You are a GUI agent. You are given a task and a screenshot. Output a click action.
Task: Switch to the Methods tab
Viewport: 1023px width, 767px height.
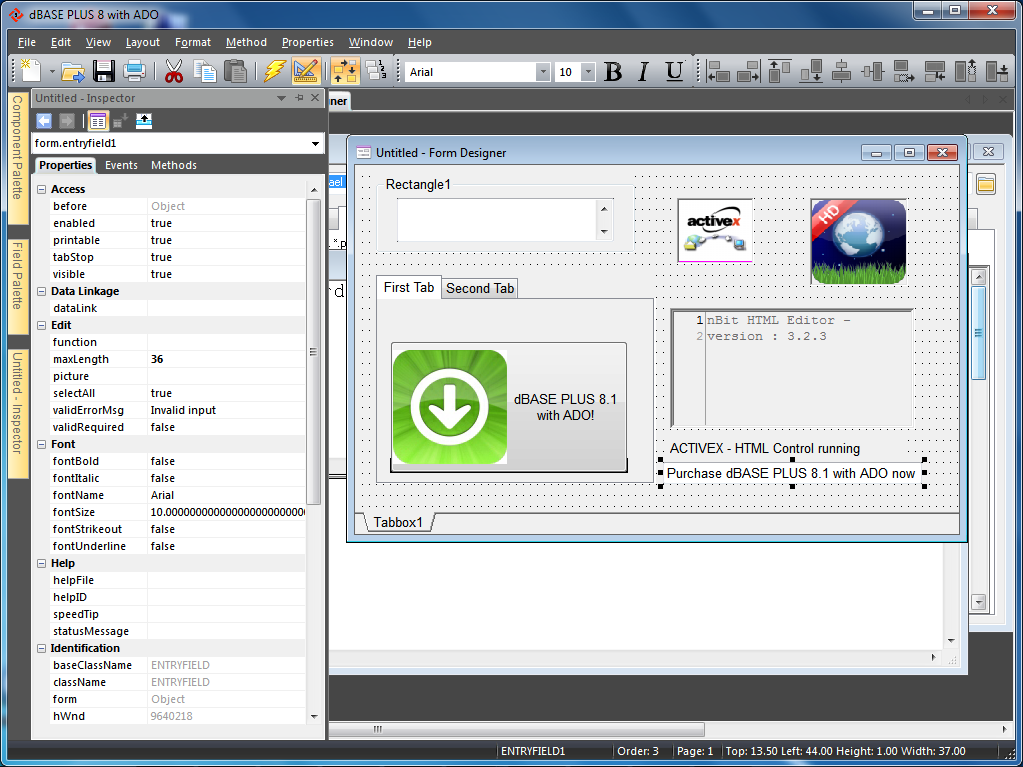(x=174, y=165)
